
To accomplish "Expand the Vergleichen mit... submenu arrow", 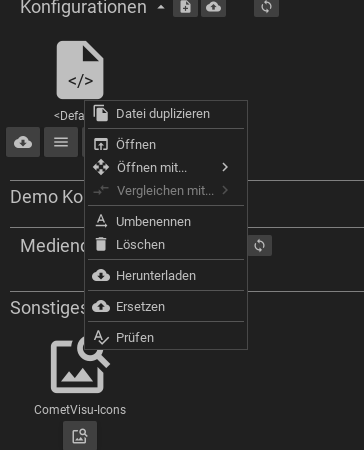I will (x=225, y=190).
